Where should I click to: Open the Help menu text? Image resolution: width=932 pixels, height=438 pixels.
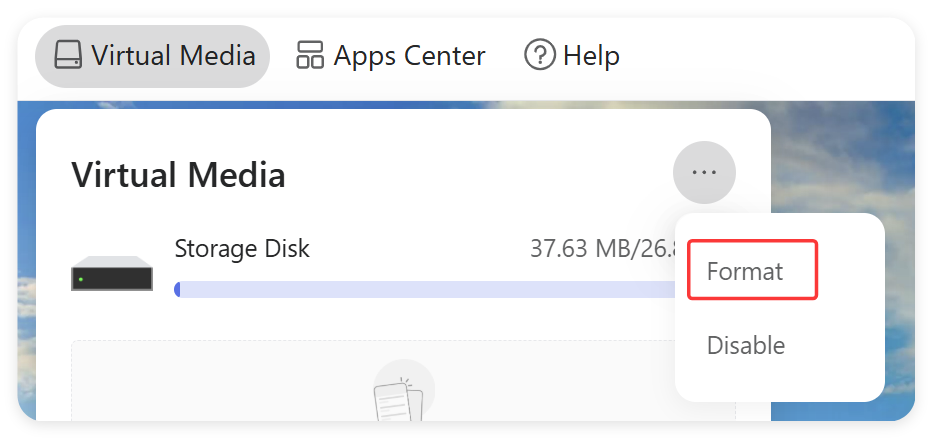click(591, 55)
